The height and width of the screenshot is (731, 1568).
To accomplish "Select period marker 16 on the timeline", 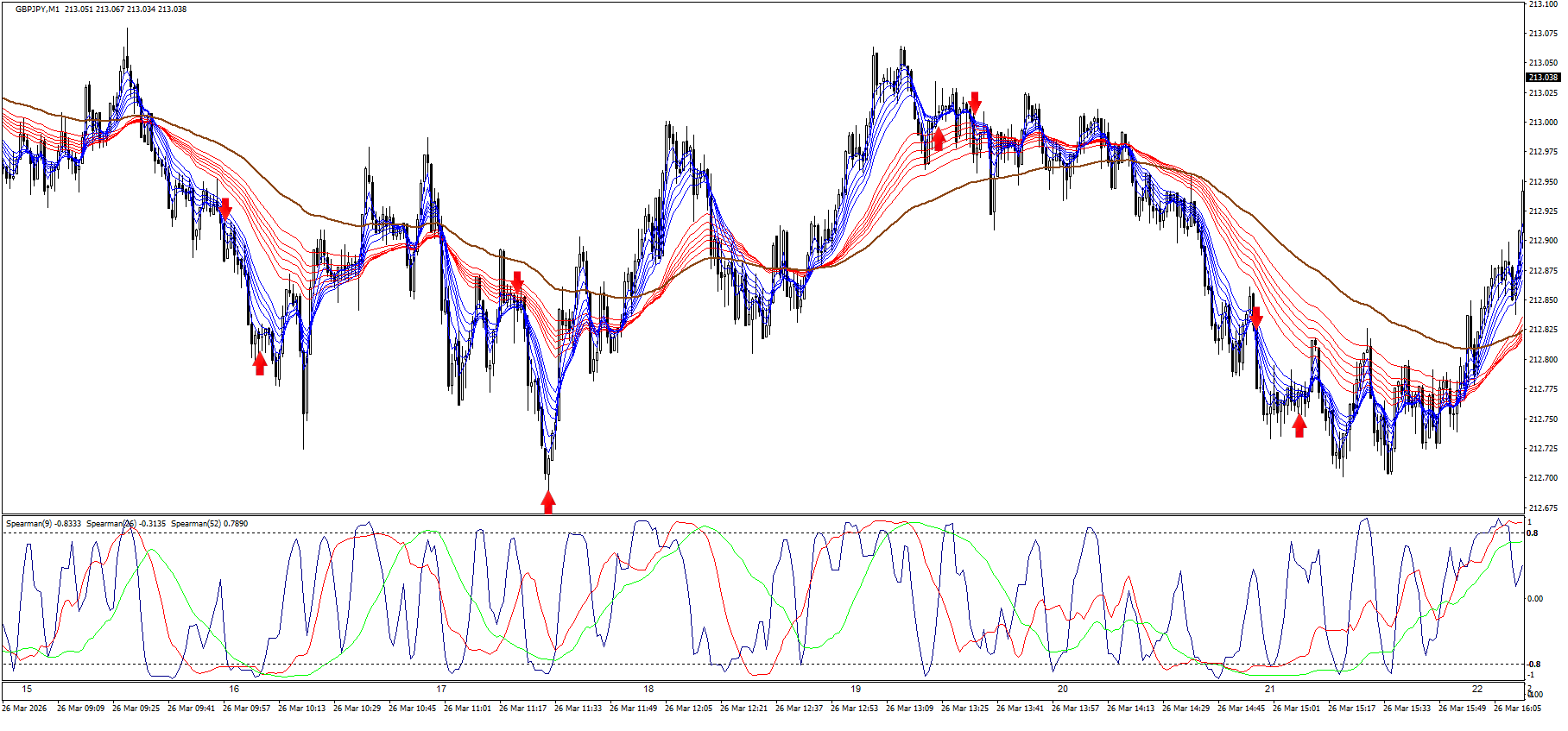I will click(x=234, y=689).
